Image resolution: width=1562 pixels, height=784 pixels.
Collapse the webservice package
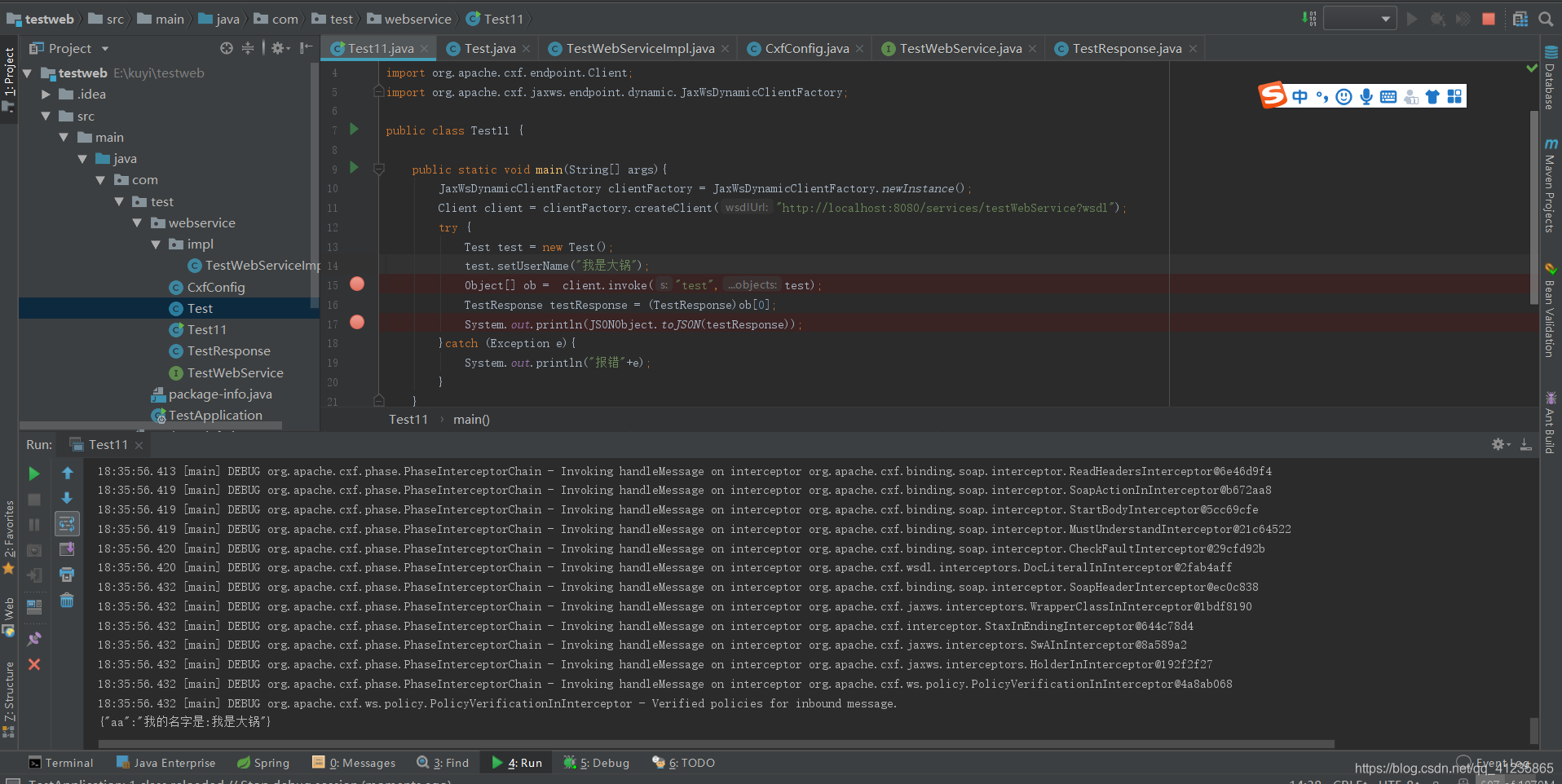137,223
